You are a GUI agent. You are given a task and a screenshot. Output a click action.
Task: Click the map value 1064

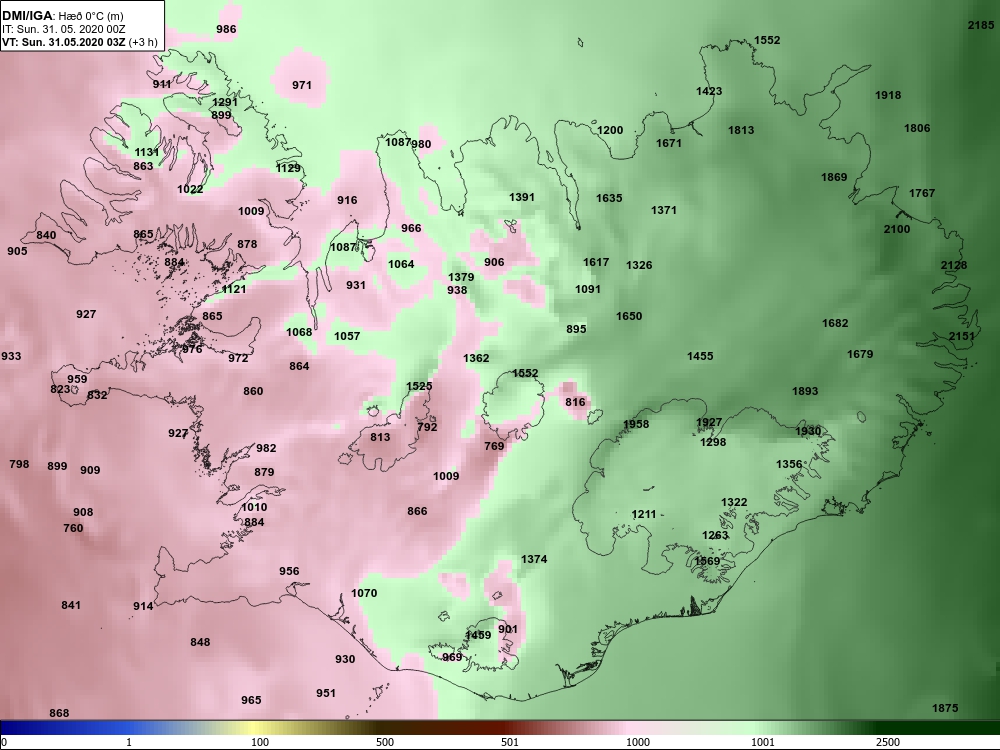click(x=401, y=264)
